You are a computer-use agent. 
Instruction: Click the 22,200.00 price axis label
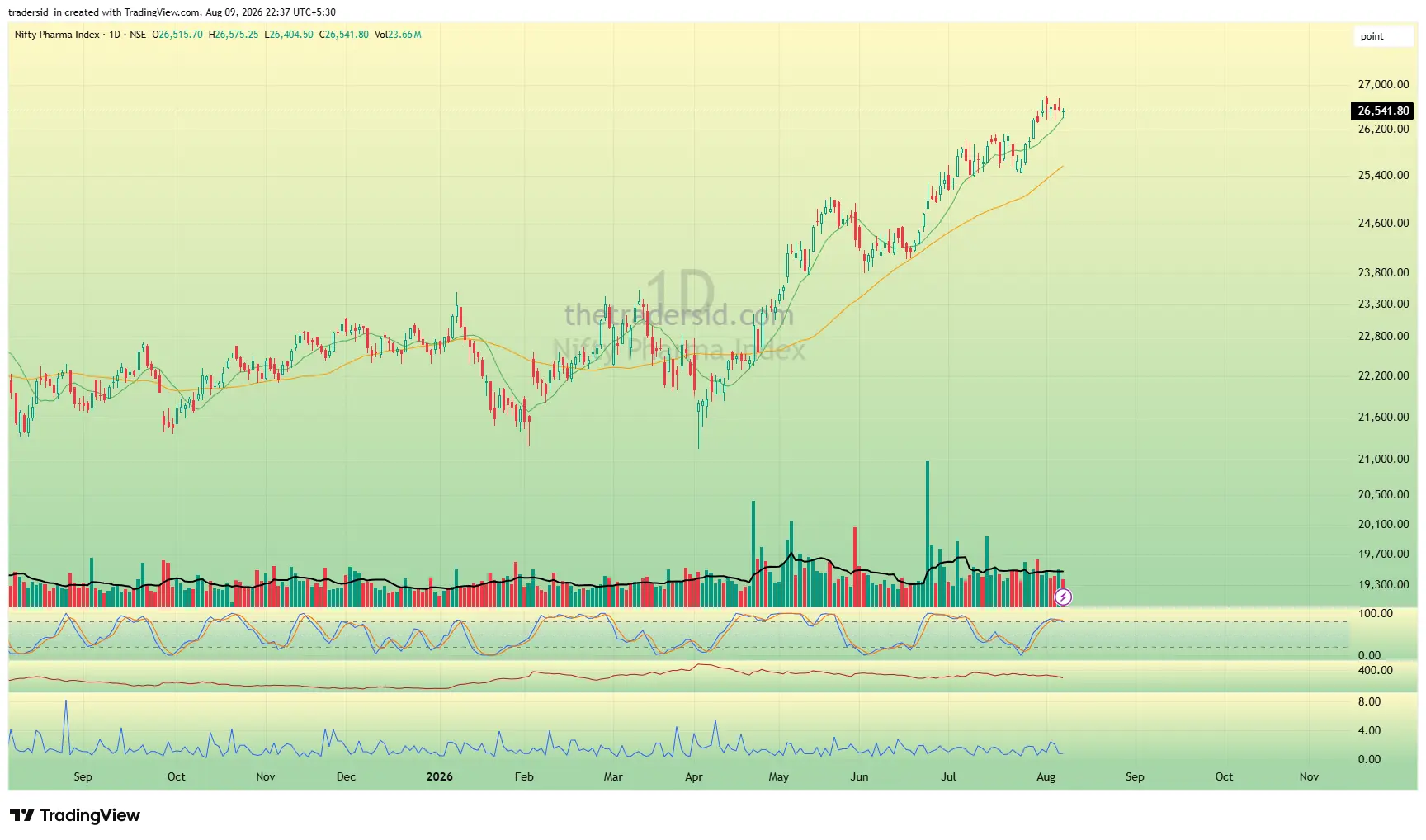tap(1383, 375)
